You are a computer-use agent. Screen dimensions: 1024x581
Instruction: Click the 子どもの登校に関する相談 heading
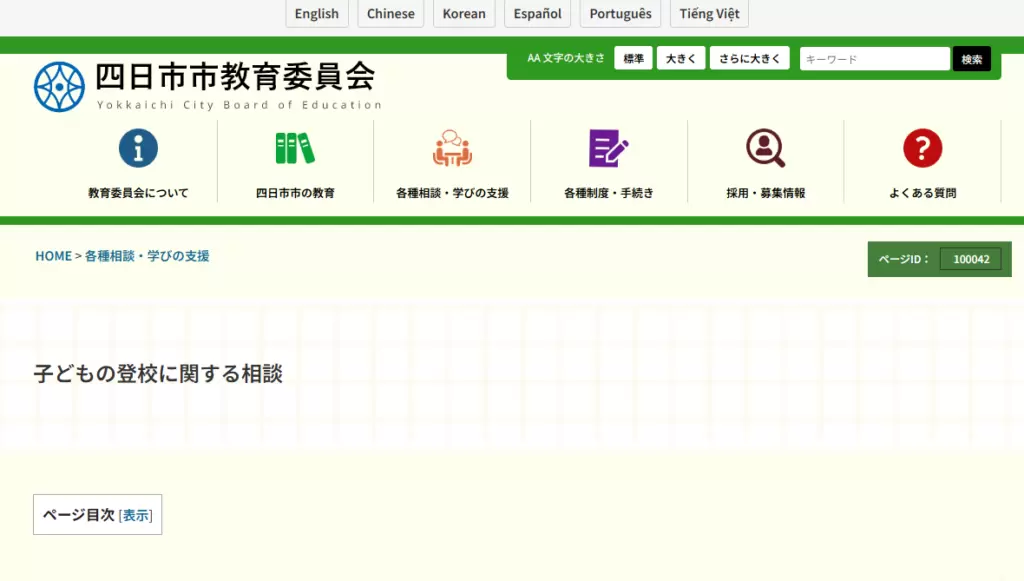click(158, 373)
